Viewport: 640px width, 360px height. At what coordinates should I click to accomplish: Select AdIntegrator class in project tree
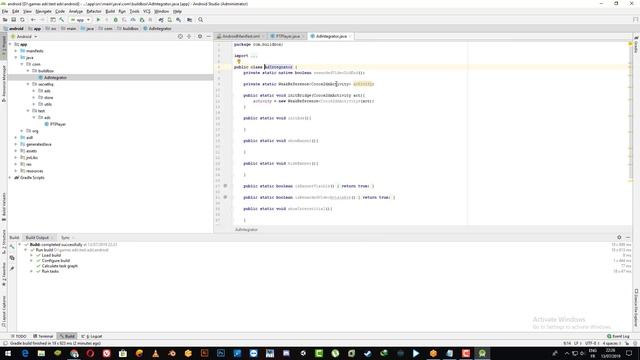pyautogui.click(x=55, y=78)
